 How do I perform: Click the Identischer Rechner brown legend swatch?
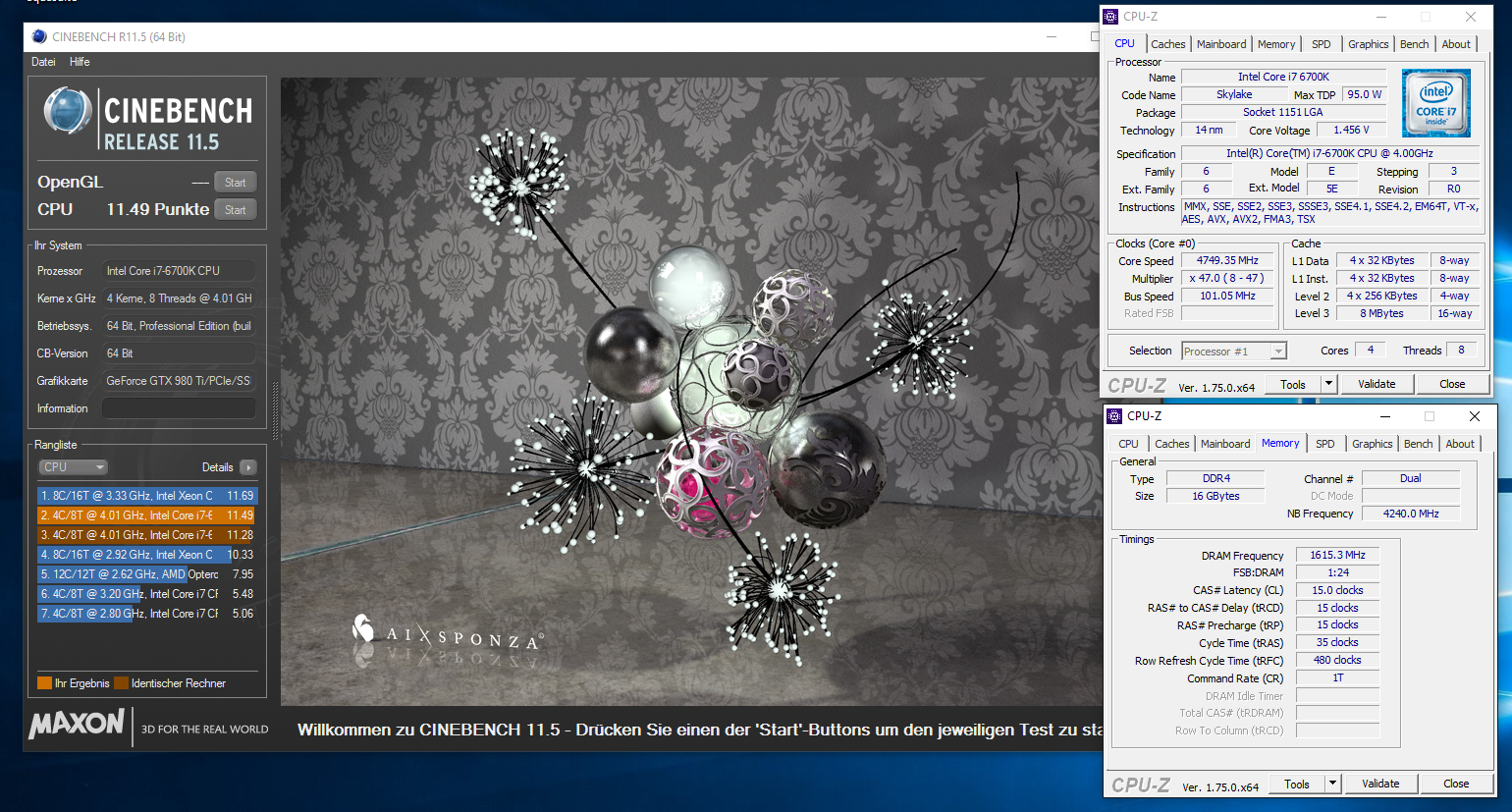121,683
